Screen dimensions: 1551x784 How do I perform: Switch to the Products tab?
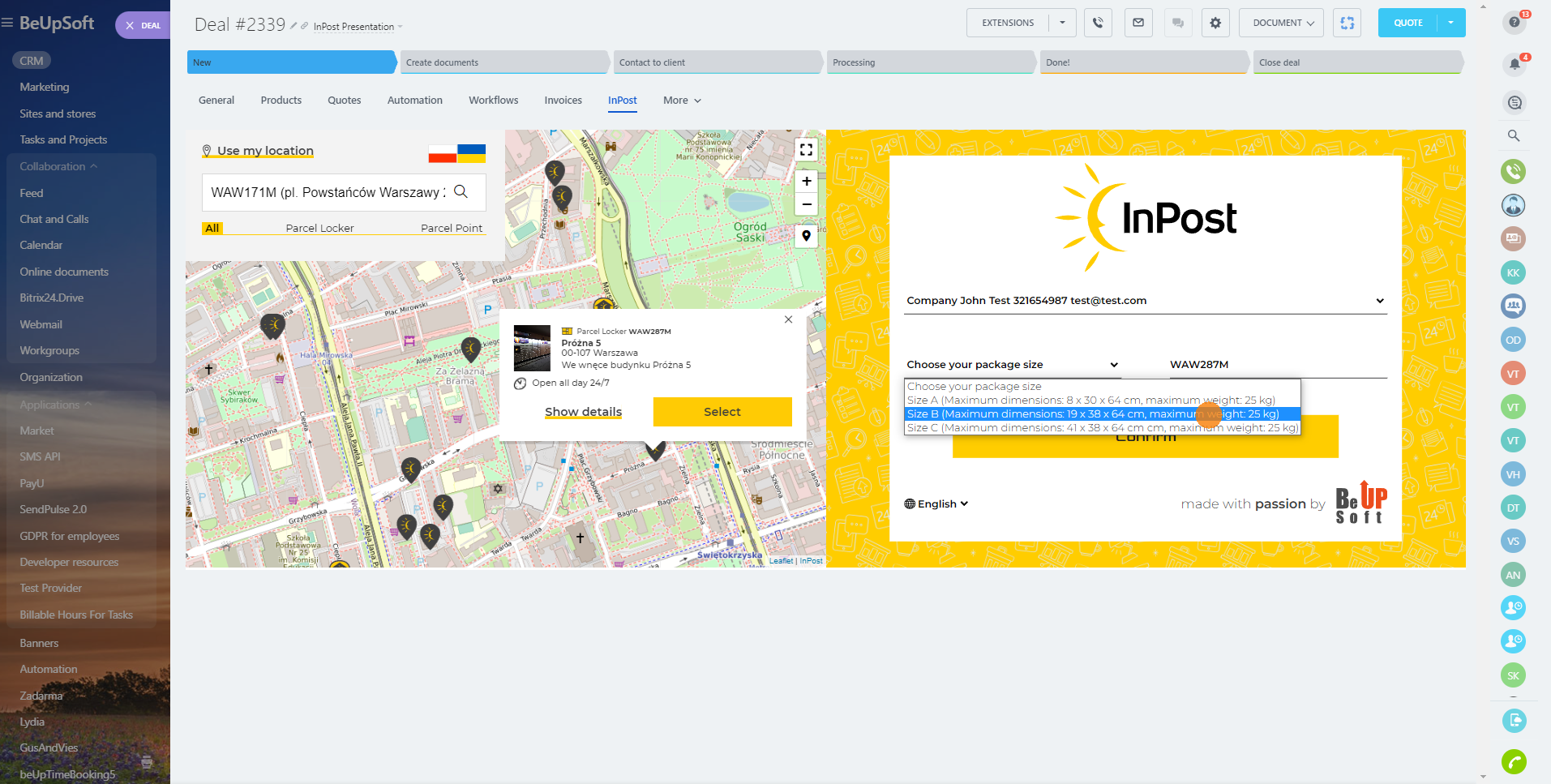click(x=281, y=101)
